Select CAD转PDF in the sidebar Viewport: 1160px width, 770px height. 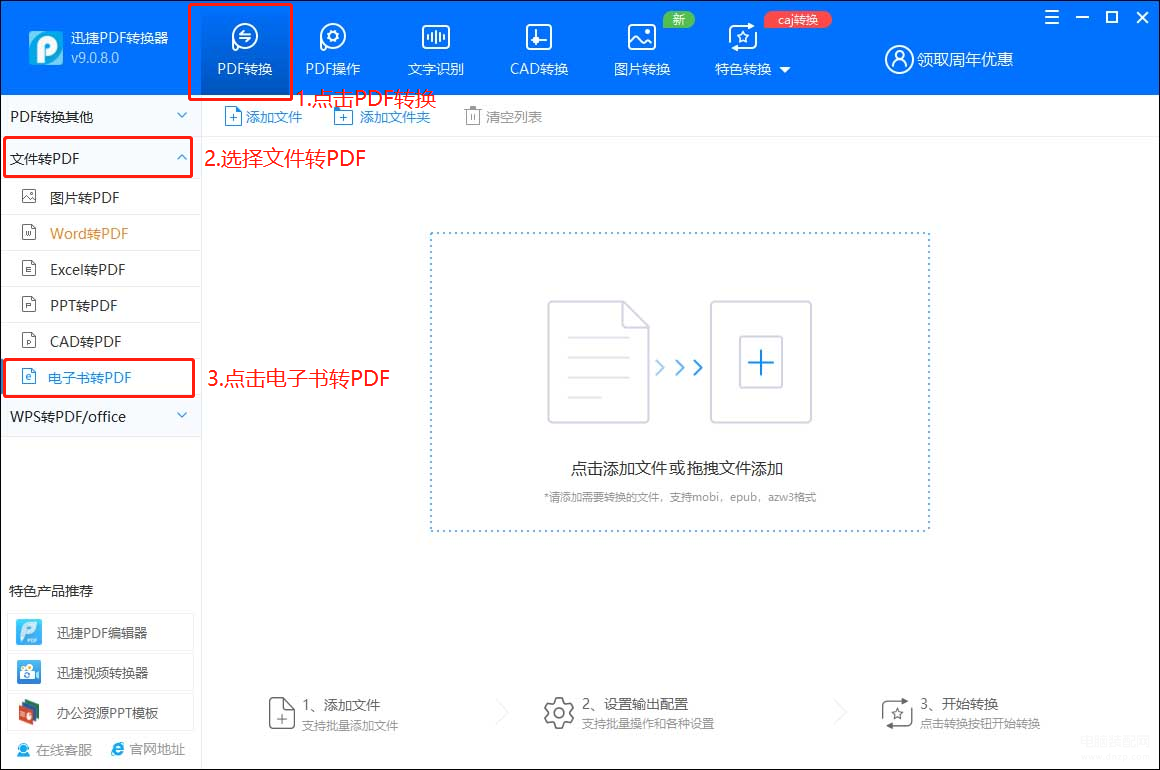coord(101,342)
